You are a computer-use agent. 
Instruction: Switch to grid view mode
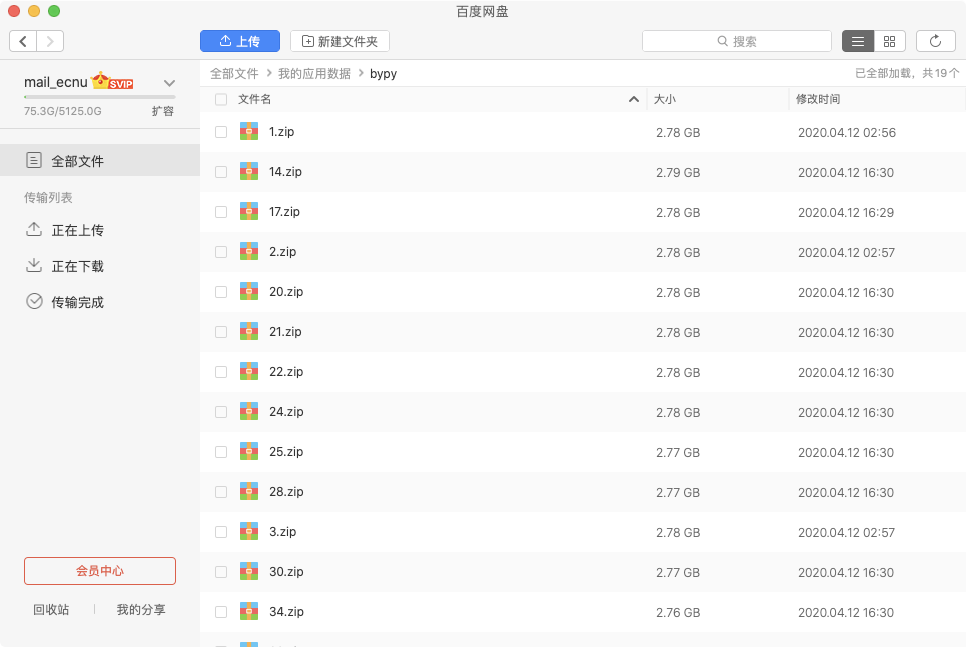889,41
